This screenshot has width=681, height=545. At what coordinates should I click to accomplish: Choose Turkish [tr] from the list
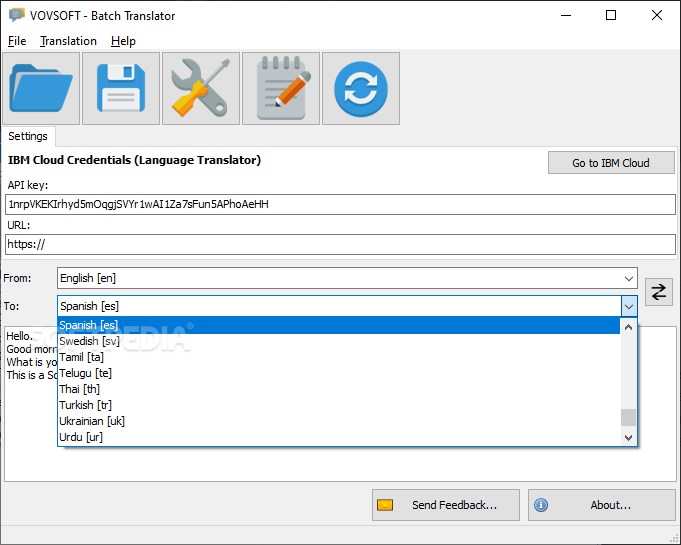(339, 405)
